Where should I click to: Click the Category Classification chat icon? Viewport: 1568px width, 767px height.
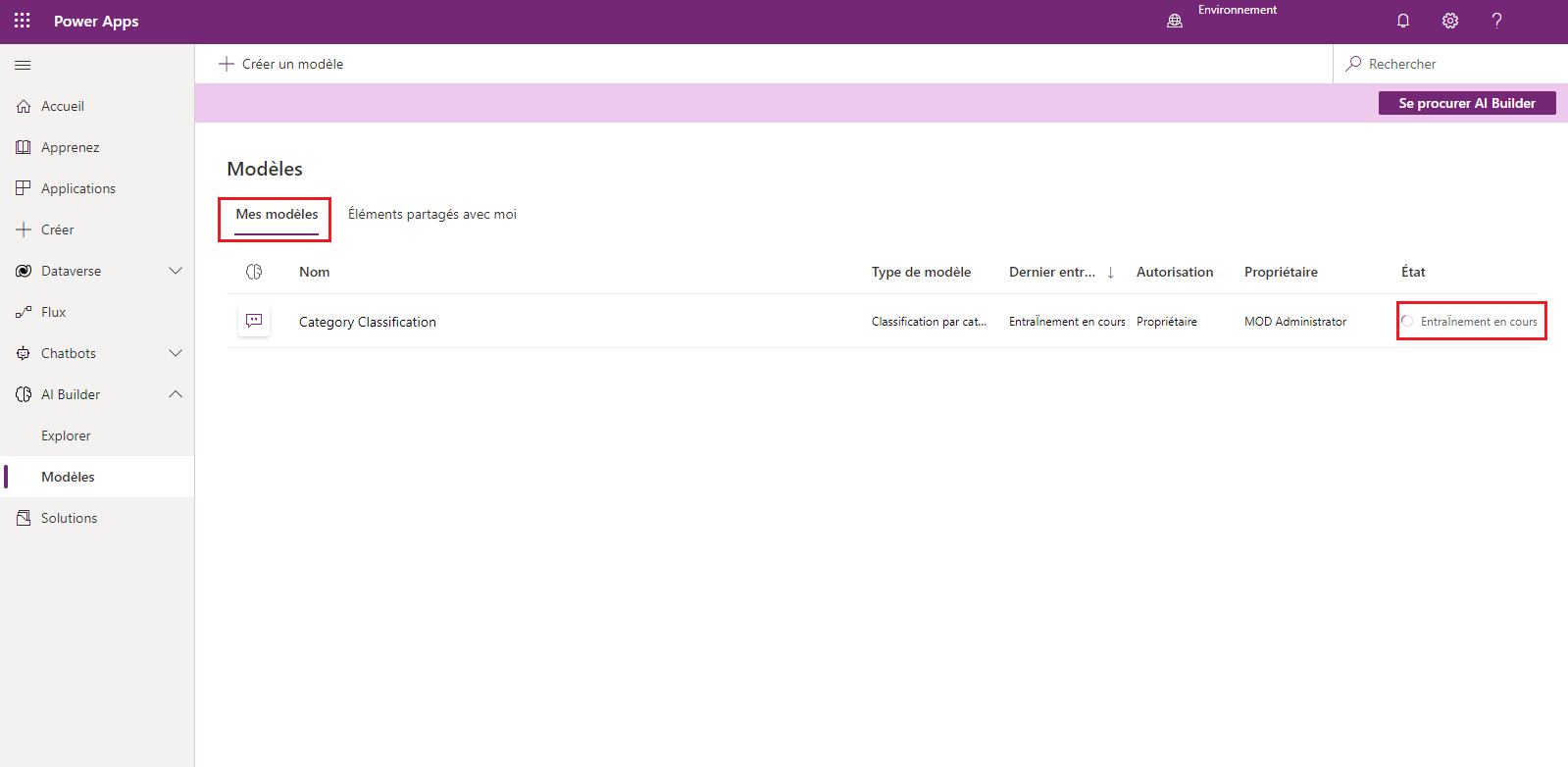(x=254, y=321)
